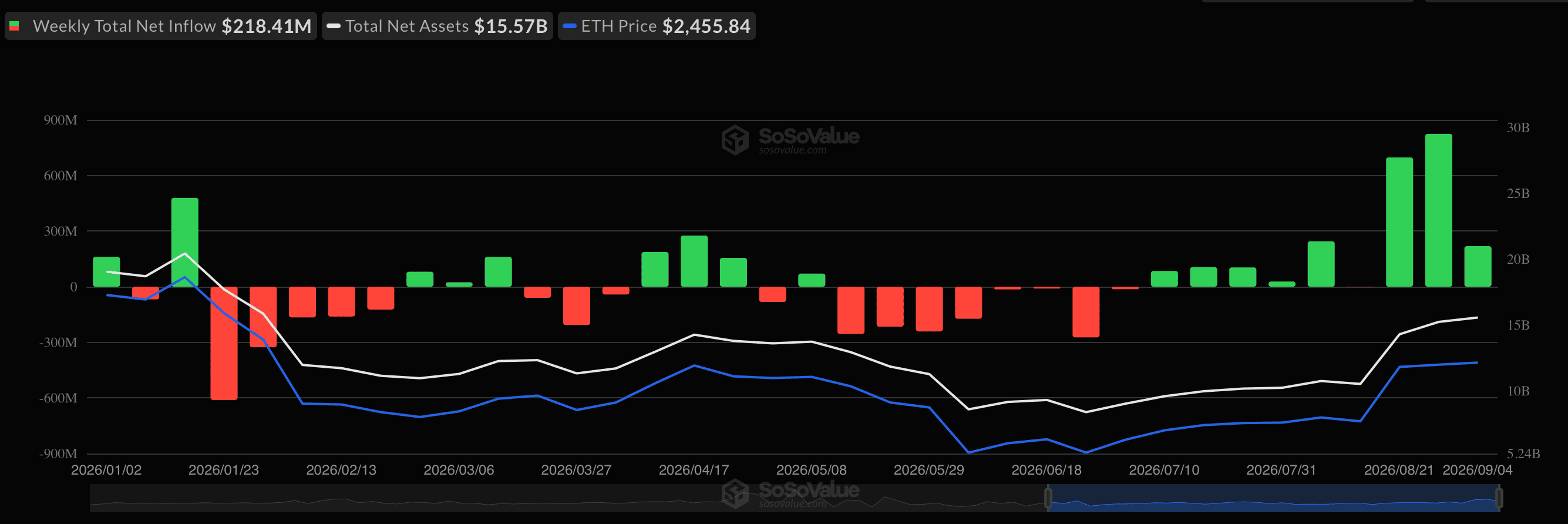Toggle Weekly Total Net Inflow legend
1568x524 pixels.
(x=161, y=26)
